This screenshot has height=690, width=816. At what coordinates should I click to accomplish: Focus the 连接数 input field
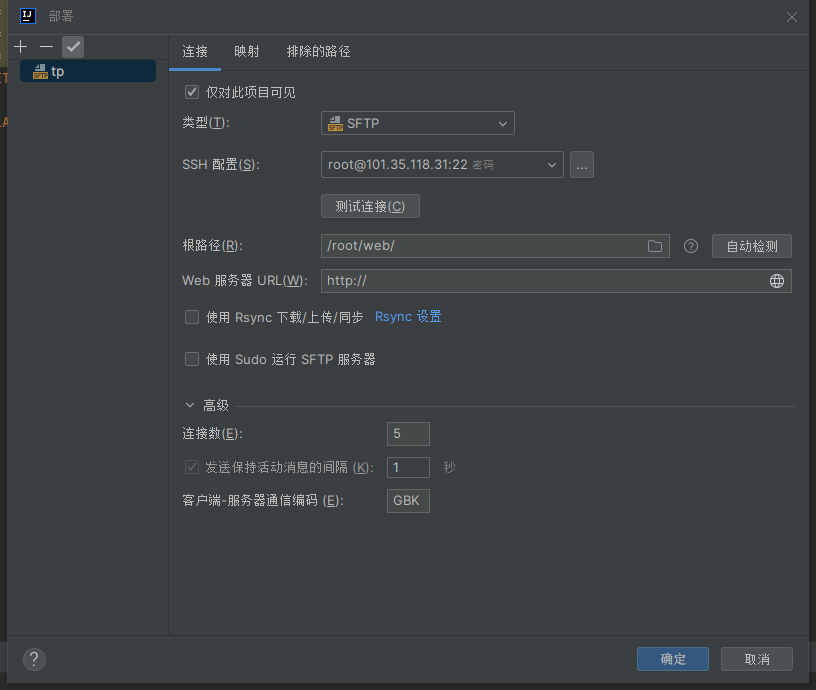click(x=409, y=434)
